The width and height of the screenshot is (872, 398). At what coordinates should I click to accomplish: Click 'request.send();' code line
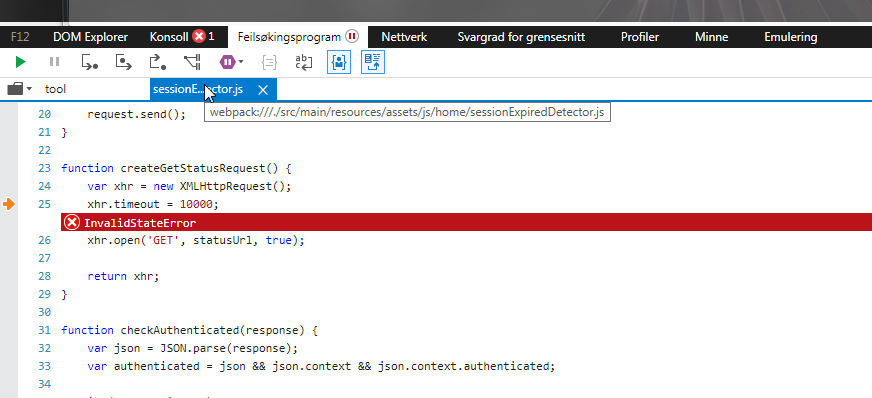click(136, 115)
